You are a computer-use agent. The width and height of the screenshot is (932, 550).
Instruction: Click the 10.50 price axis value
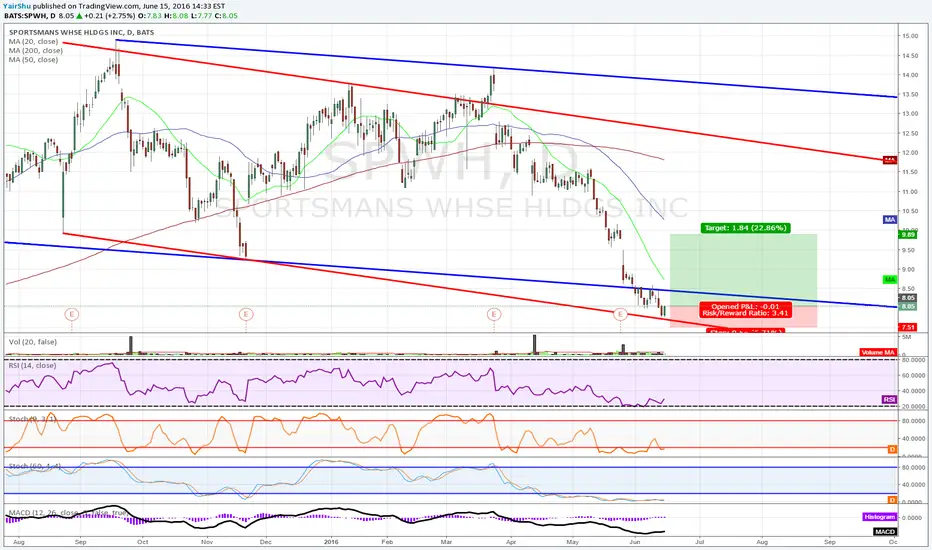[909, 211]
